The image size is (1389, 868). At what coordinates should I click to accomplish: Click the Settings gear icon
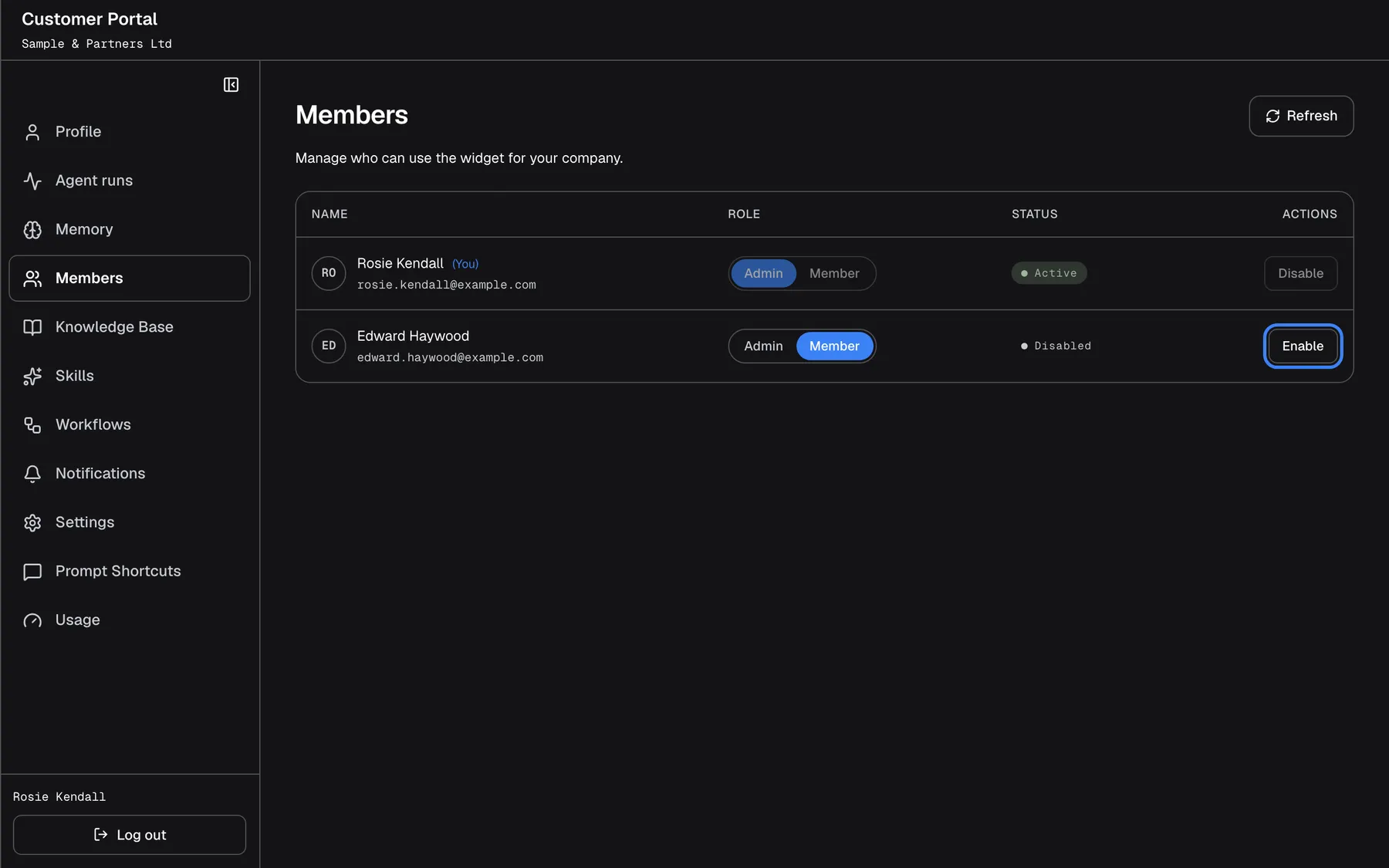32,522
